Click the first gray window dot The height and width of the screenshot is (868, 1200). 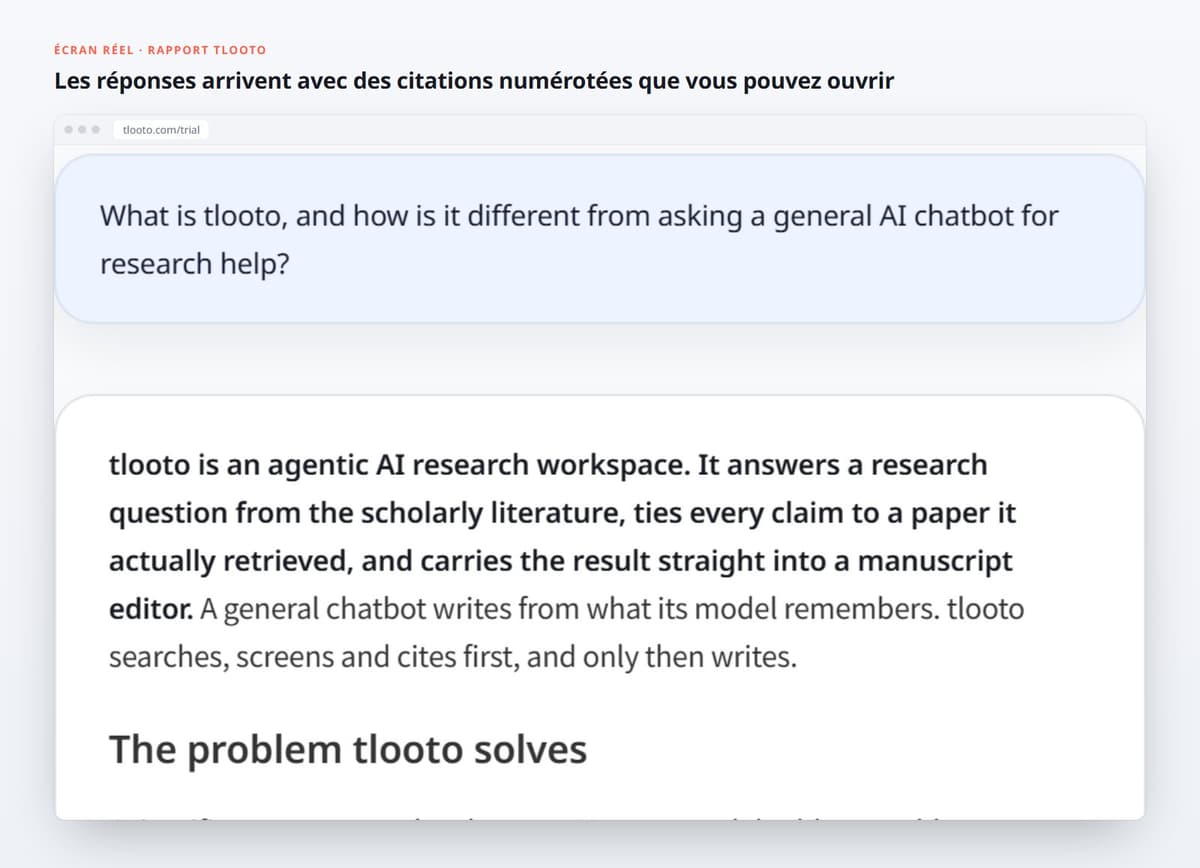68,130
